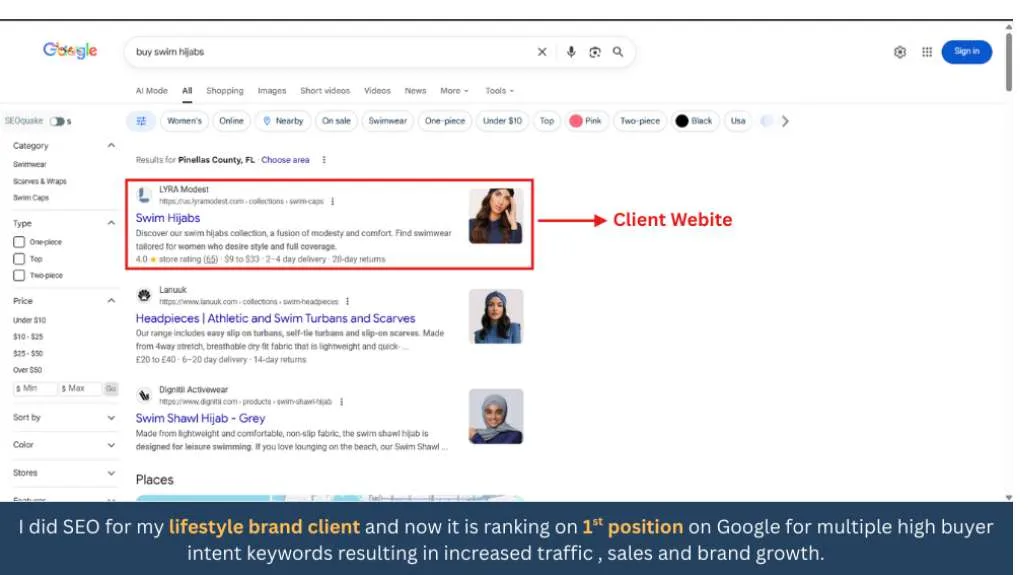Click the page vertical scrollbar
Screen dimensions: 1032x575
tap(1008, 61)
